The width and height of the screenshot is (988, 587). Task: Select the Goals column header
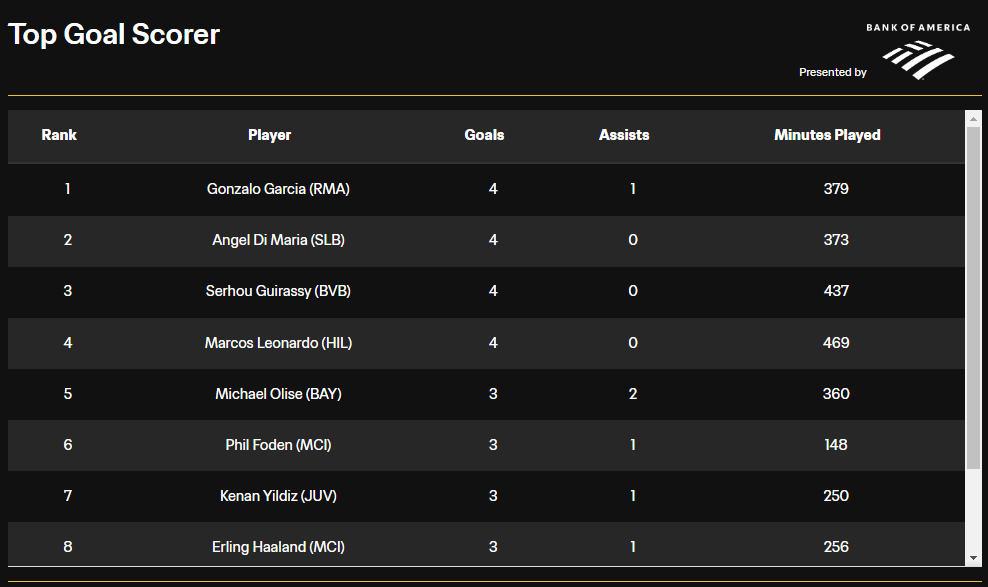(485, 135)
